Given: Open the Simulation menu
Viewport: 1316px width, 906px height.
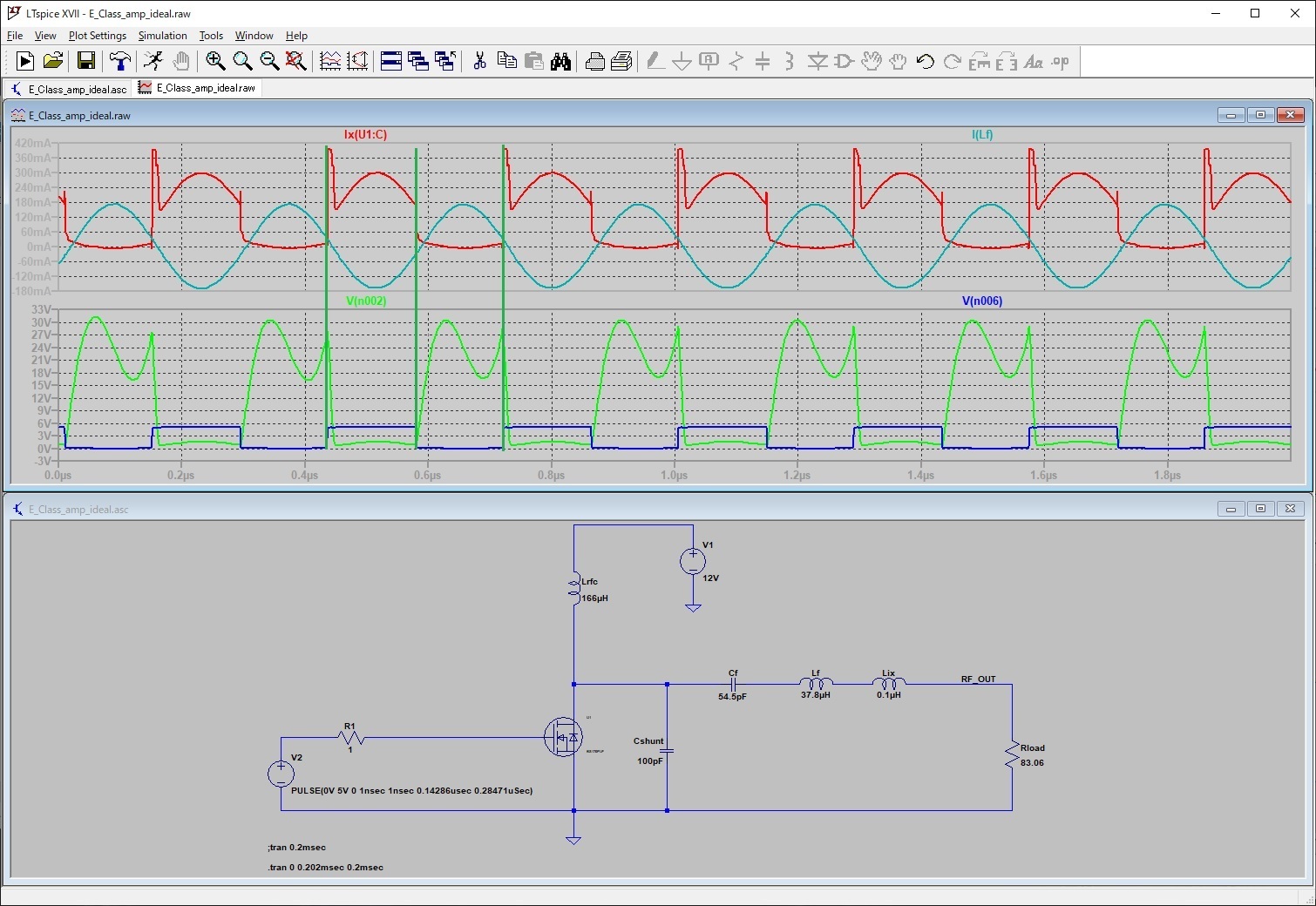Looking at the screenshot, I should (x=162, y=36).
